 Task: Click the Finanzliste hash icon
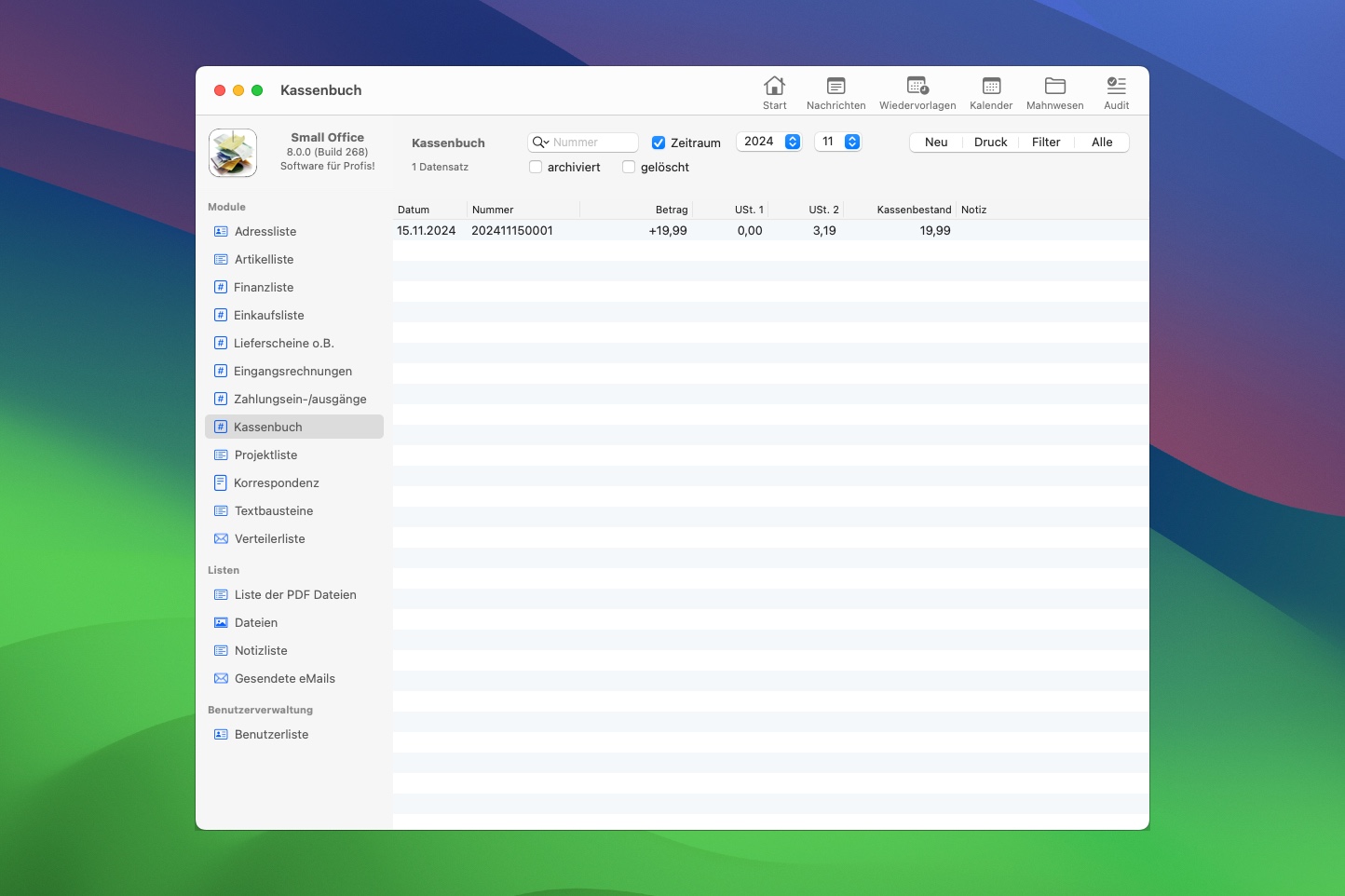pos(221,287)
